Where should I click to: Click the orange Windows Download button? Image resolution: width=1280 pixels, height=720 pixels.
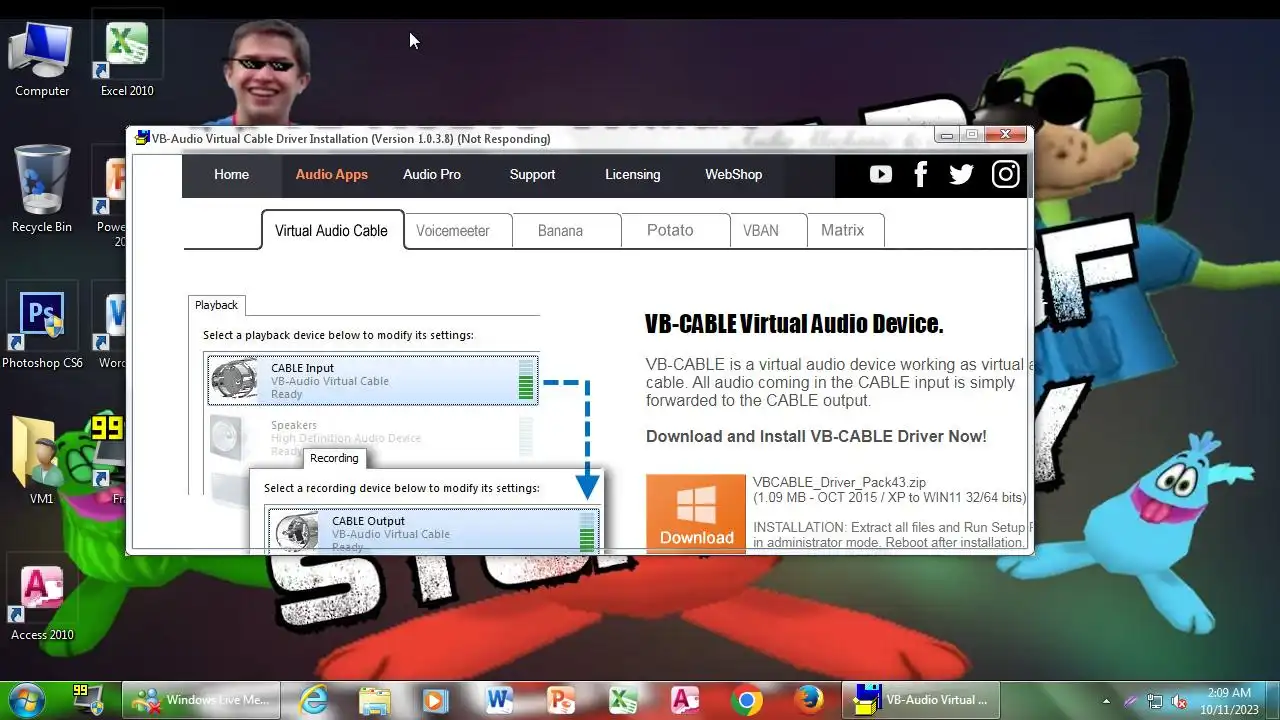pyautogui.click(x=696, y=512)
